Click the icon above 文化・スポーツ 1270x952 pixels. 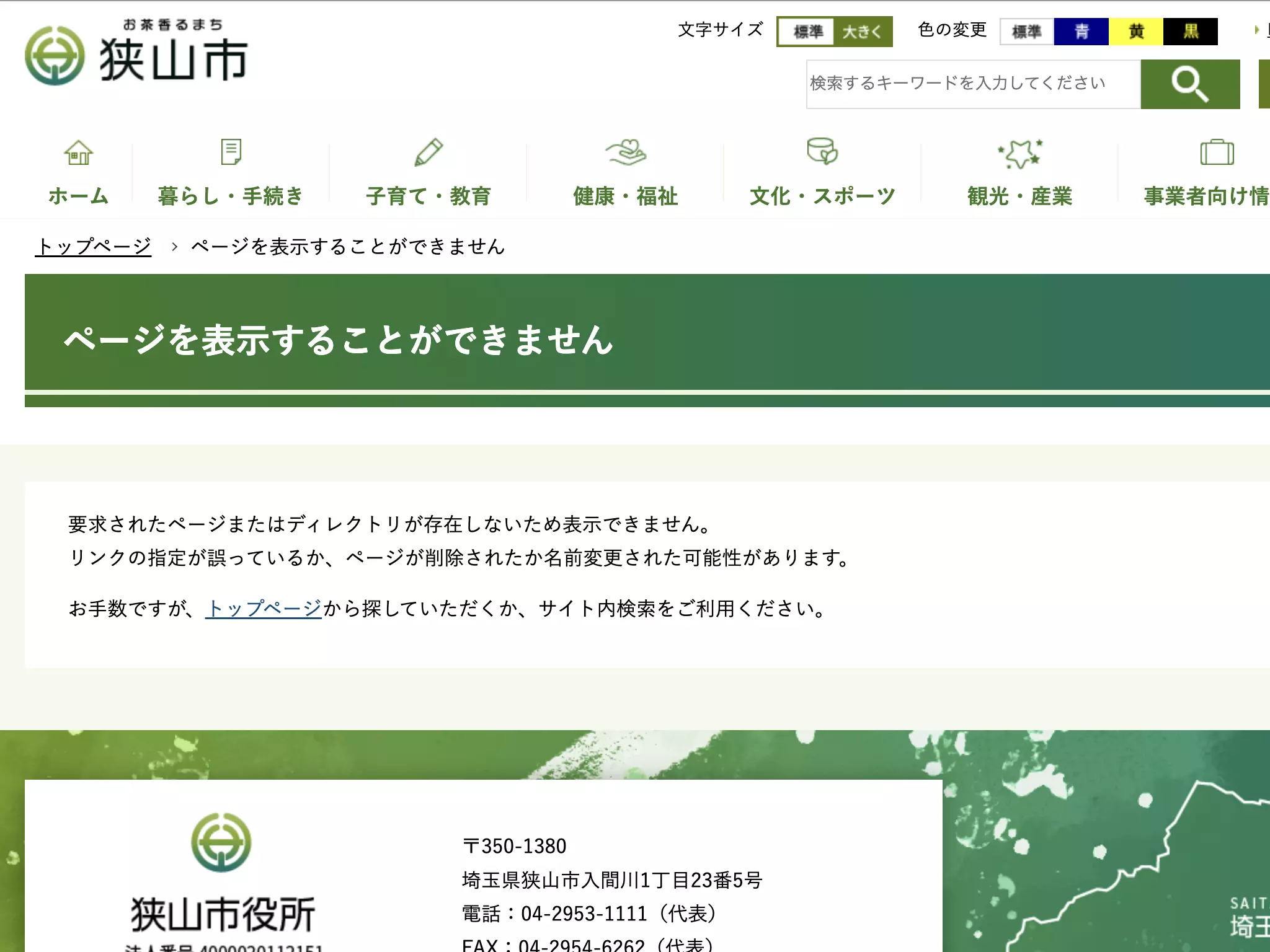822,151
